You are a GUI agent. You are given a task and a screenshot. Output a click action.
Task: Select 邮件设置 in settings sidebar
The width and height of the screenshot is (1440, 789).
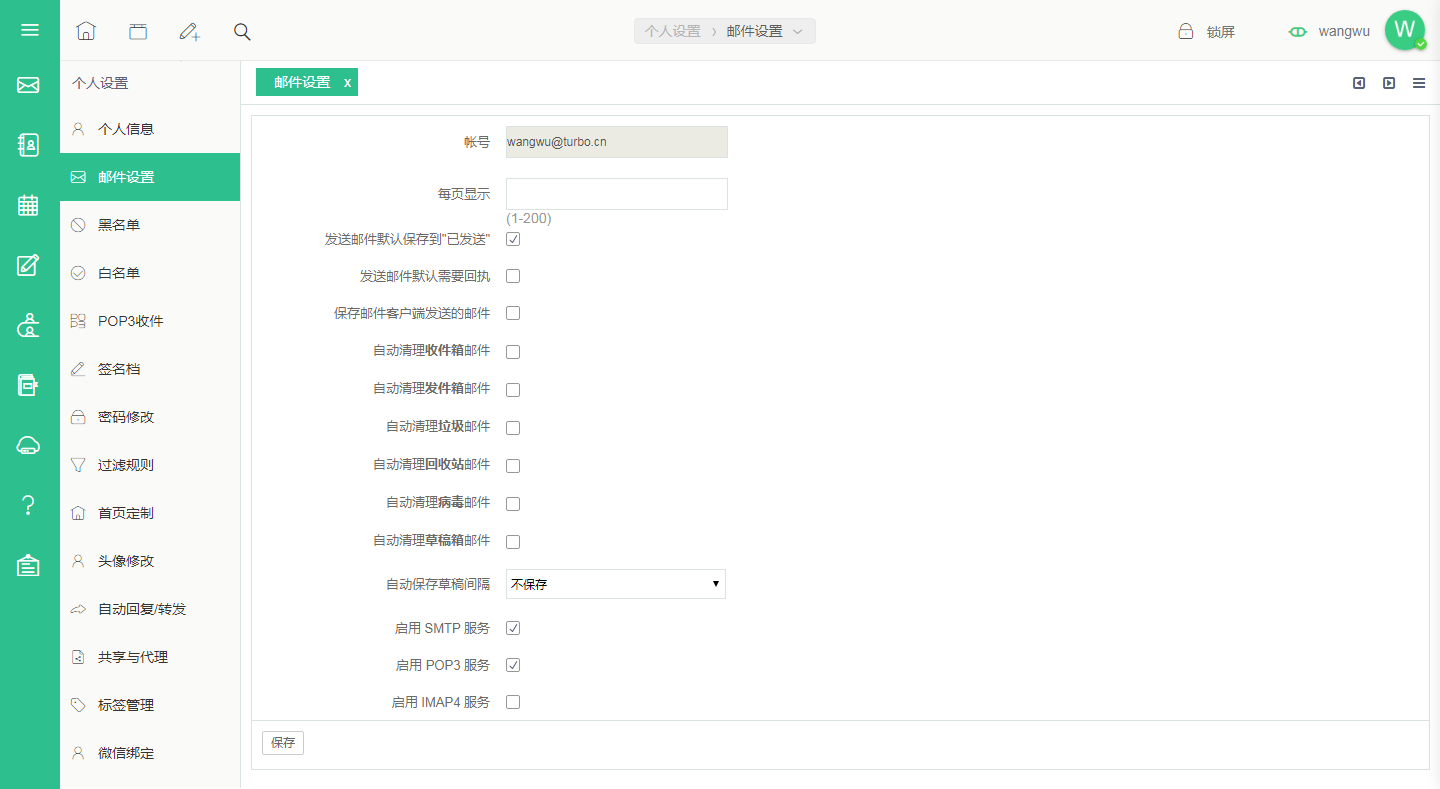[150, 177]
